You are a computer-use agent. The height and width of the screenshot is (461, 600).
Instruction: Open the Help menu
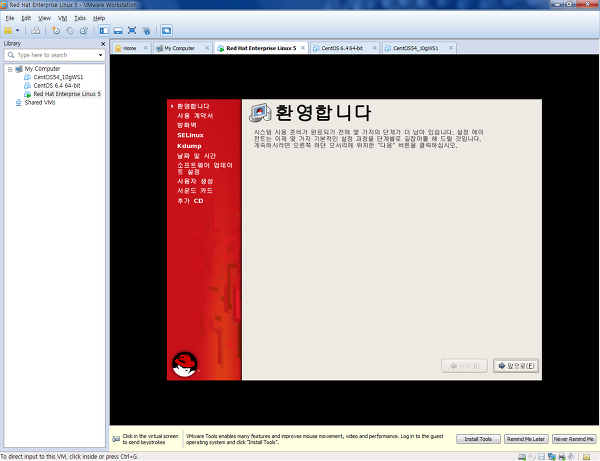coord(99,18)
